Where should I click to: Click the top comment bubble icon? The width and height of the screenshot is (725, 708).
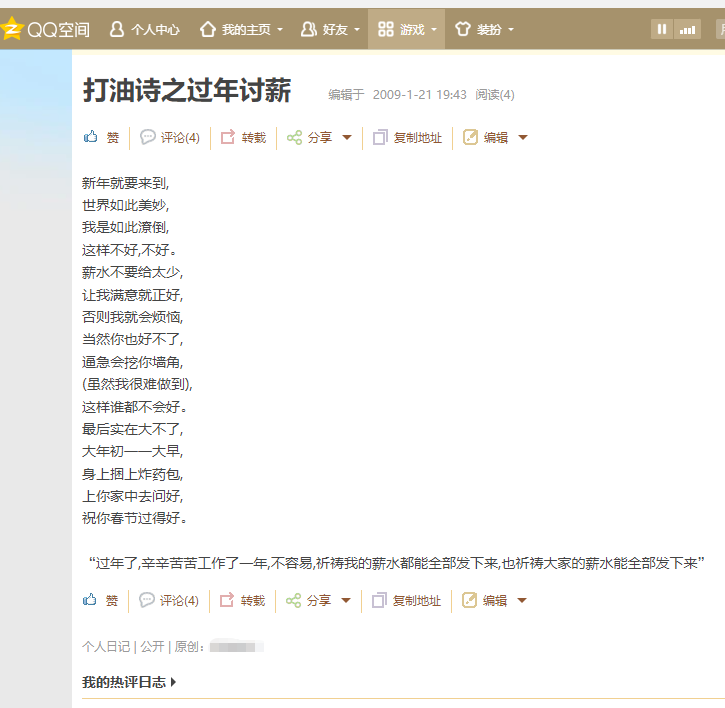point(148,137)
